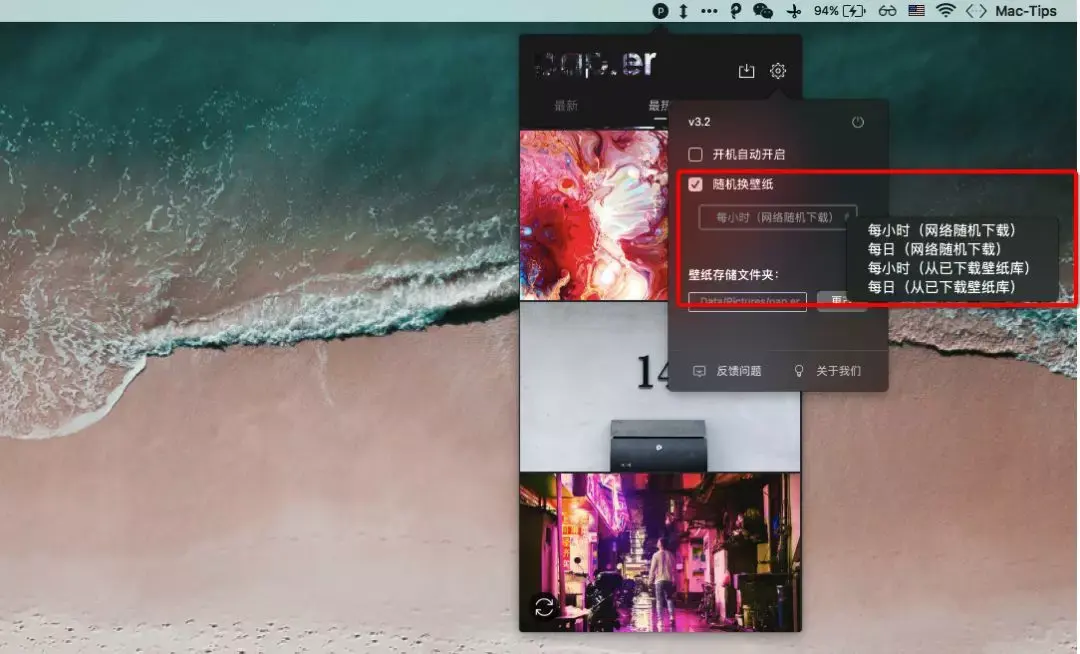Uncheck the 随机换壁纸 checkbox
The width and height of the screenshot is (1080, 654).
tap(694, 185)
